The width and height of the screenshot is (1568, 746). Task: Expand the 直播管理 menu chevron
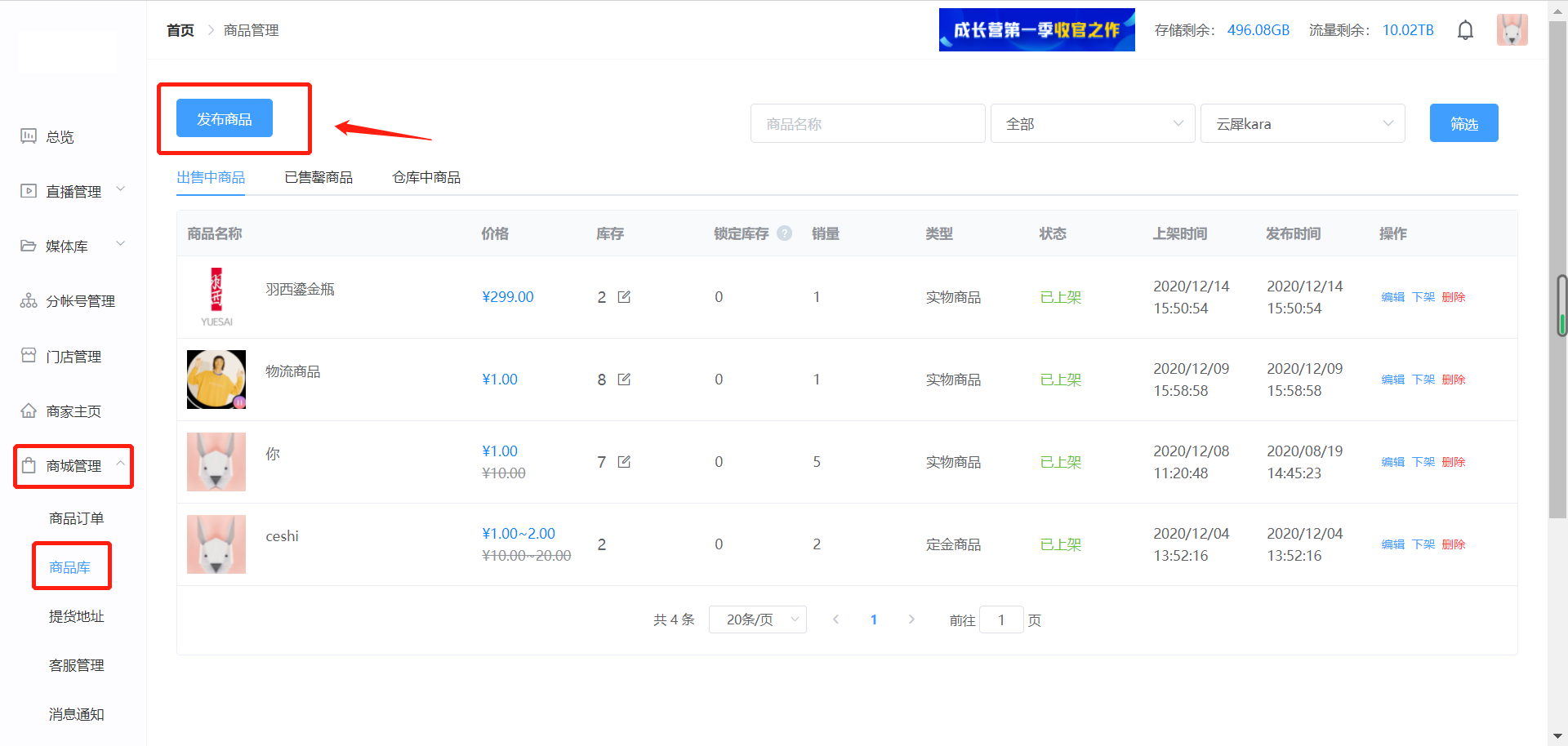[121, 189]
